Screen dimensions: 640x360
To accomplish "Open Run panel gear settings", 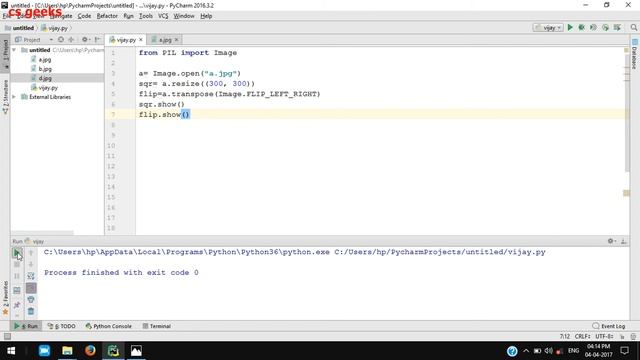I will 611,241.
